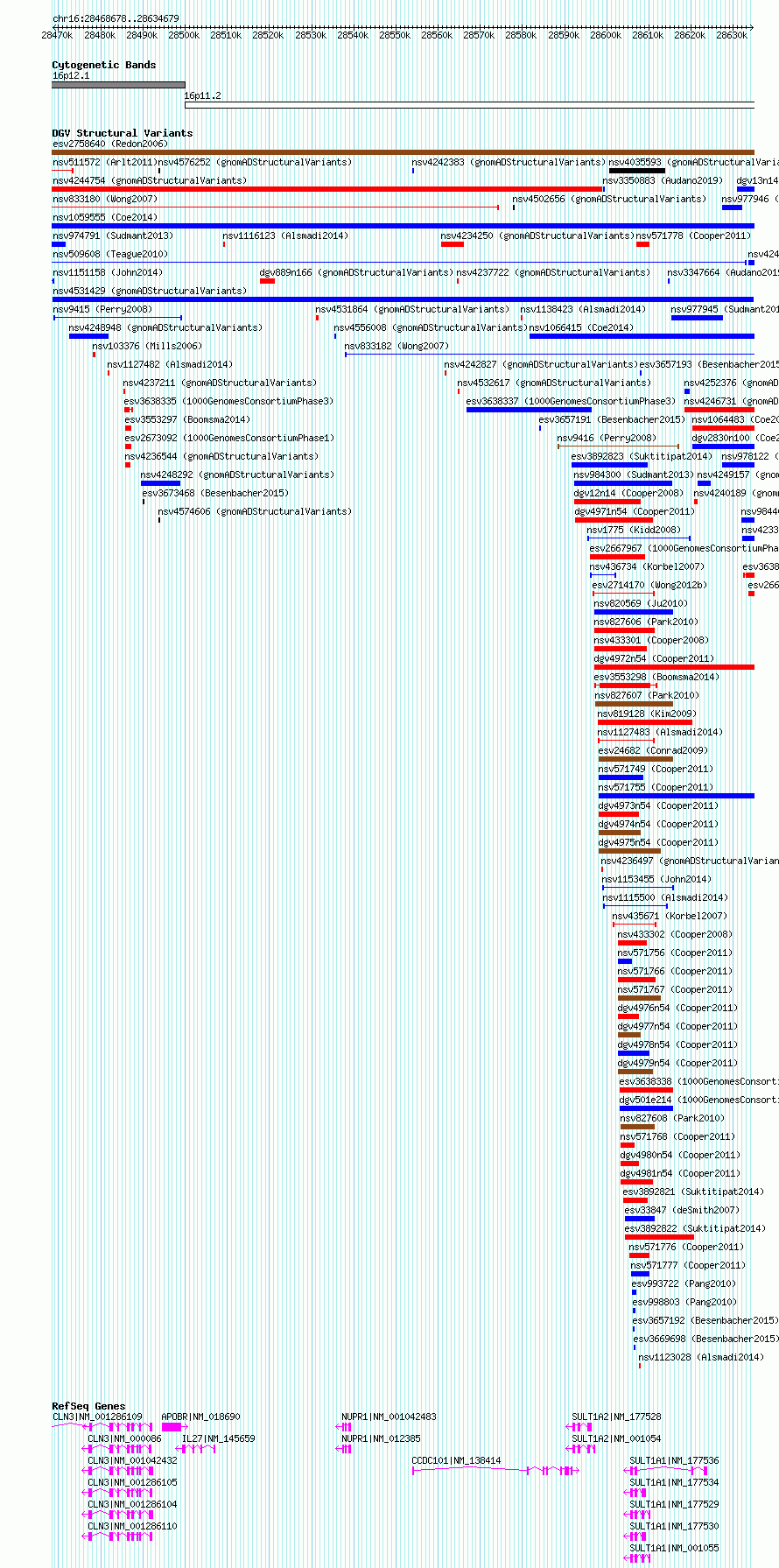
Task: Open NUPR1|NM_001042483 transcript
Action: coord(389,1417)
